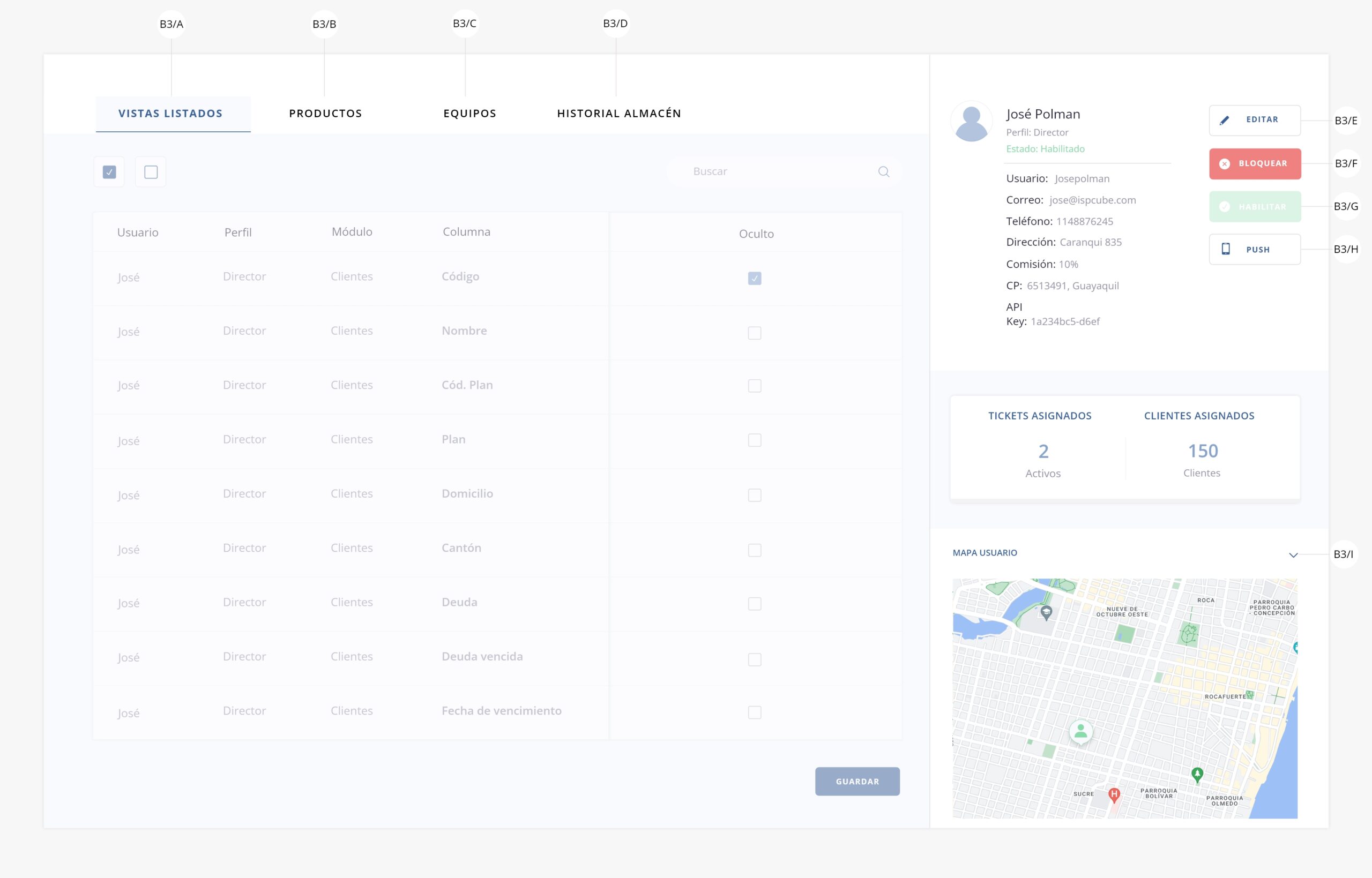1372x878 pixels.
Task: Click the green park marker on map
Action: pos(1197,774)
